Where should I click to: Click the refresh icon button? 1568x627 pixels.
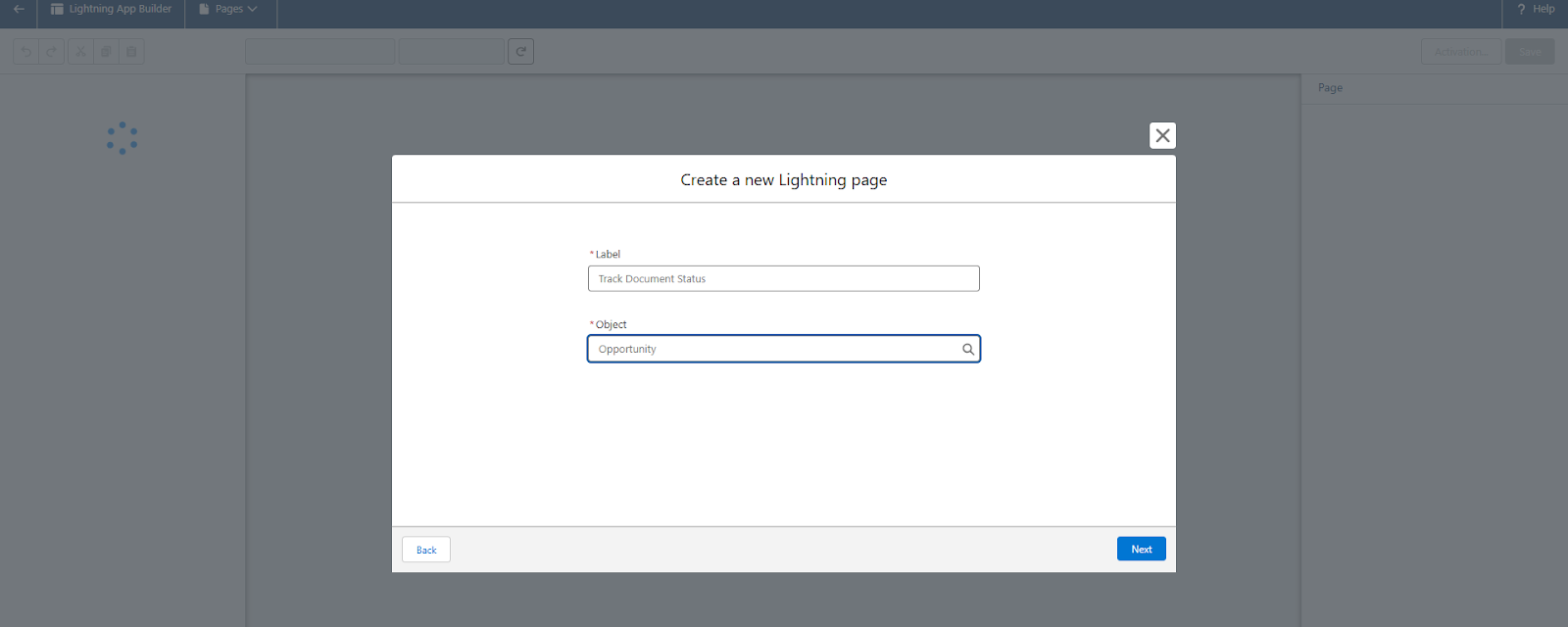tap(520, 52)
